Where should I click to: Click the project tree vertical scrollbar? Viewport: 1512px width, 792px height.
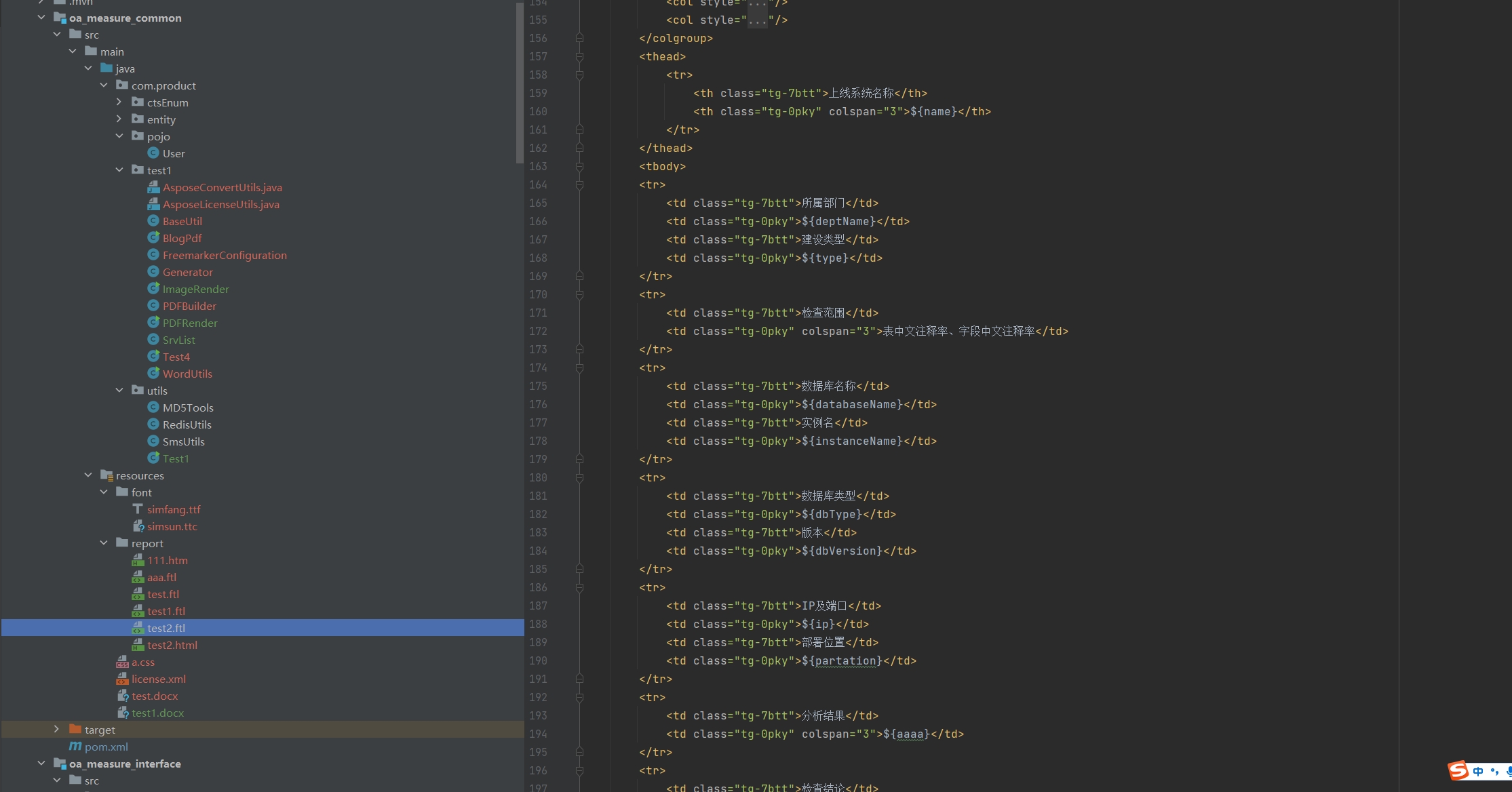click(520, 81)
